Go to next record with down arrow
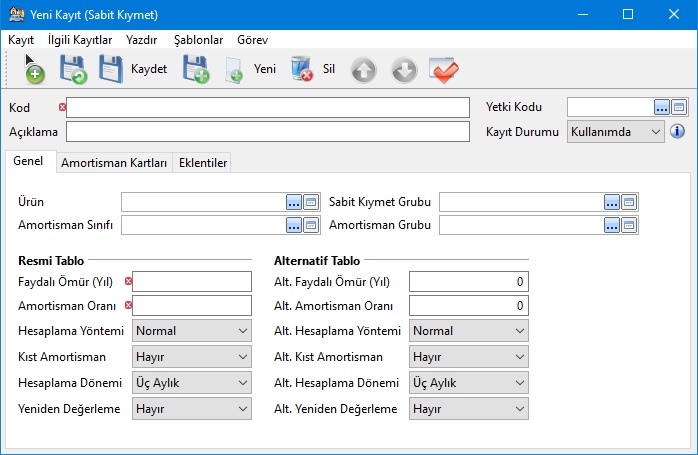Screen dimensions: 698x455 pos(403,70)
